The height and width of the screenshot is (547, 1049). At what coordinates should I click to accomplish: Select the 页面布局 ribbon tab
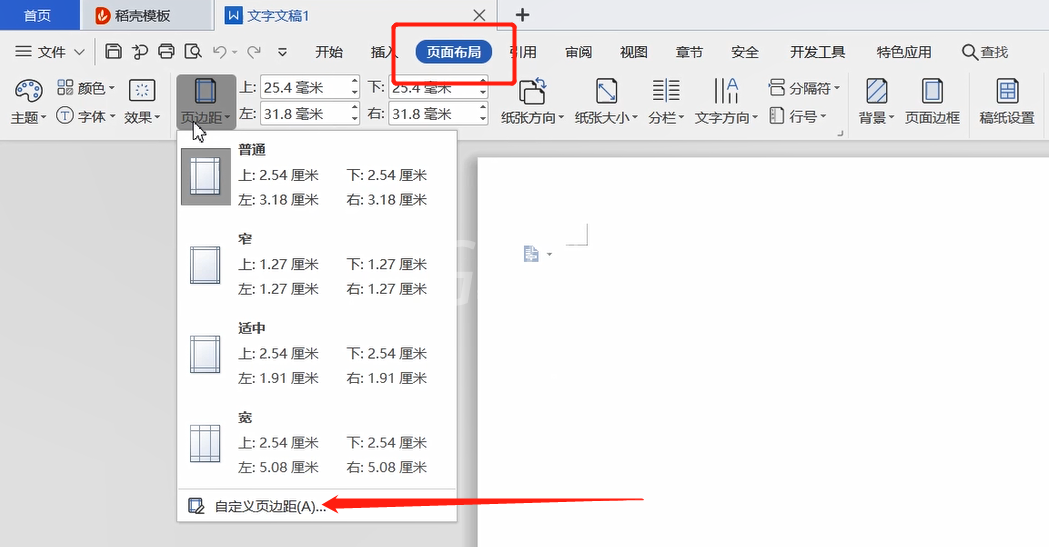click(454, 52)
